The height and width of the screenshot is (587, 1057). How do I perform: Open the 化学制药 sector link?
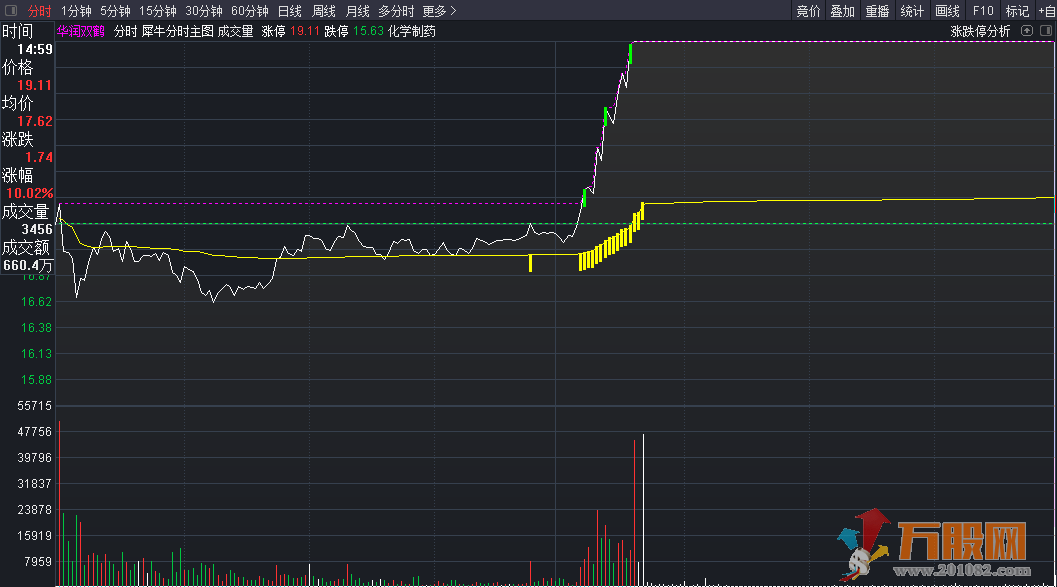click(x=412, y=31)
